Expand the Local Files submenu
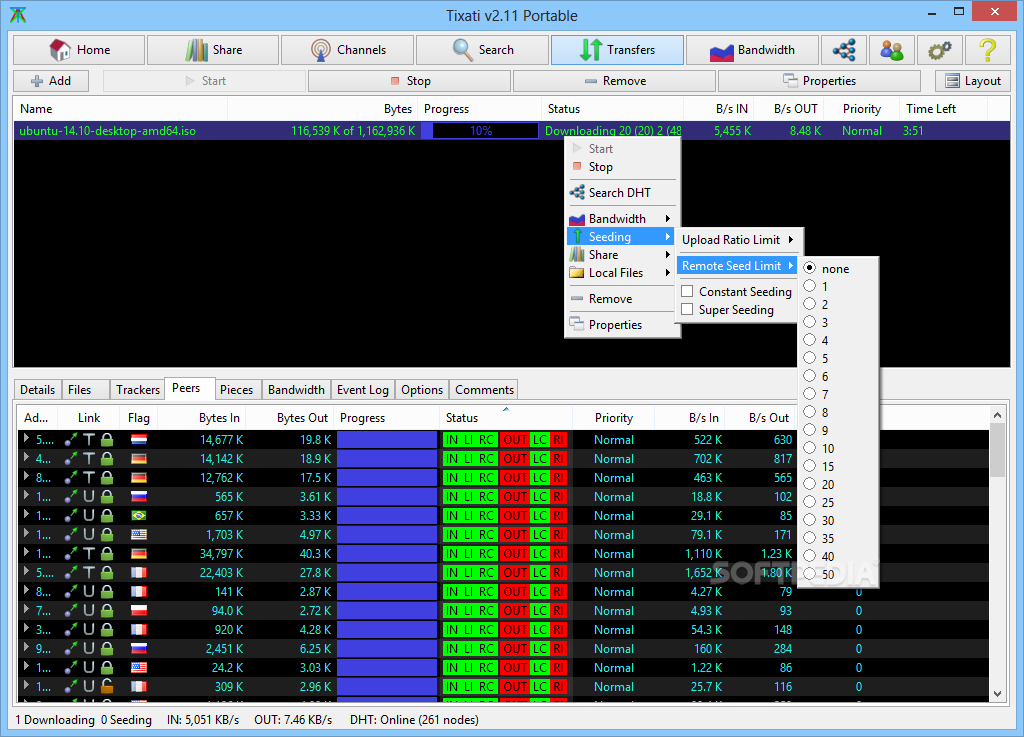The width and height of the screenshot is (1024, 737). pos(621,273)
